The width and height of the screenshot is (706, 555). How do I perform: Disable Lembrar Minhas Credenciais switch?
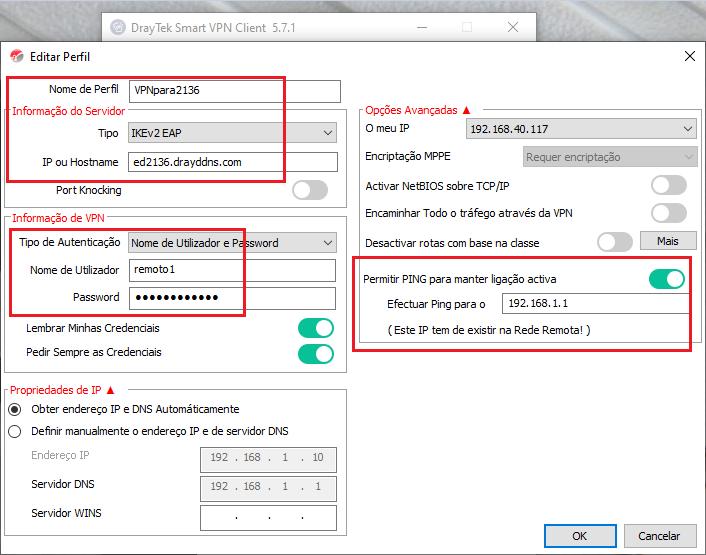(316, 328)
